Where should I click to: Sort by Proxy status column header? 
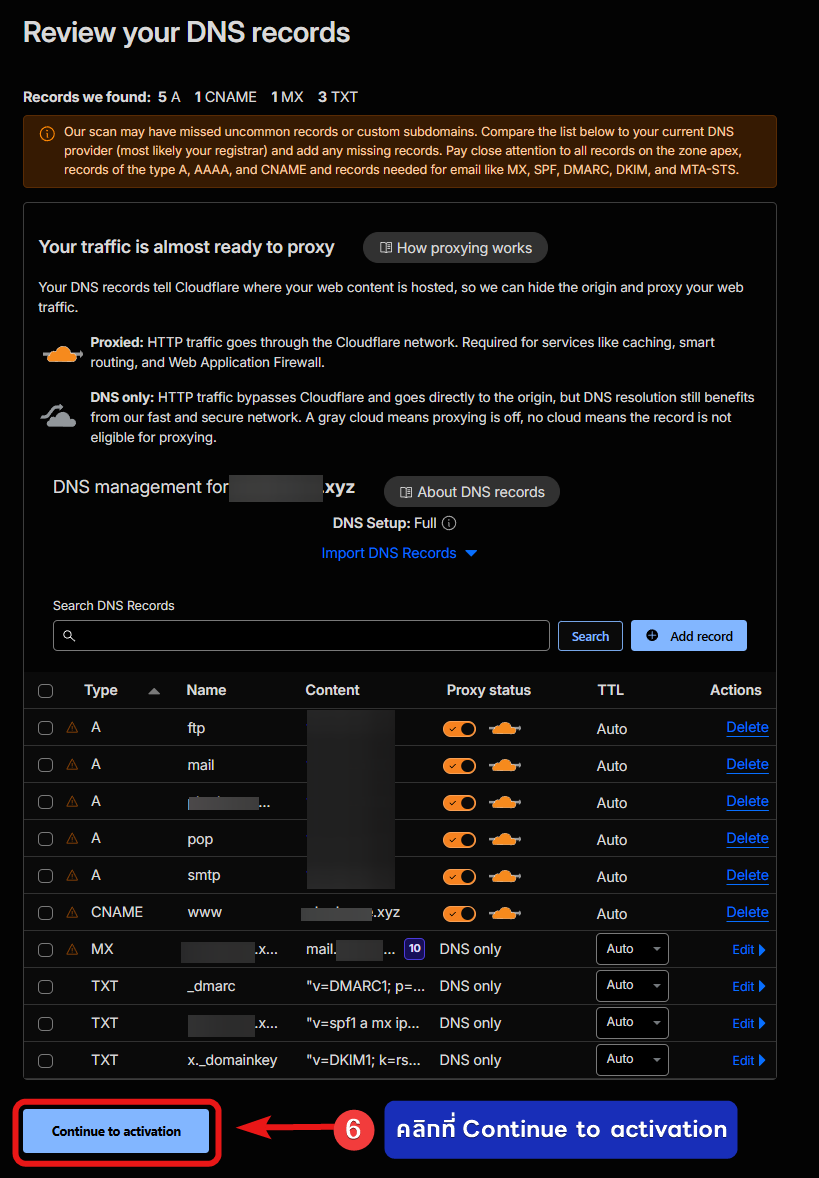[x=488, y=690]
